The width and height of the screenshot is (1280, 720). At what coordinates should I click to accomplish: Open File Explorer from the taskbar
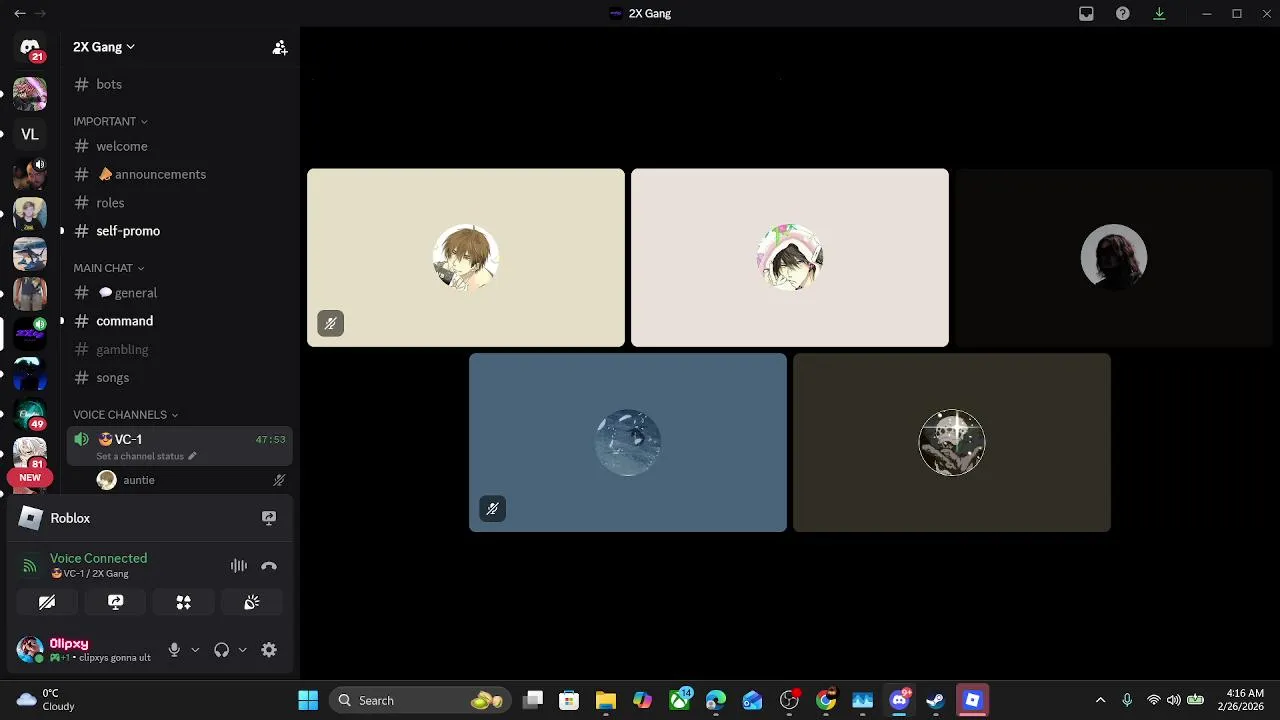click(606, 700)
